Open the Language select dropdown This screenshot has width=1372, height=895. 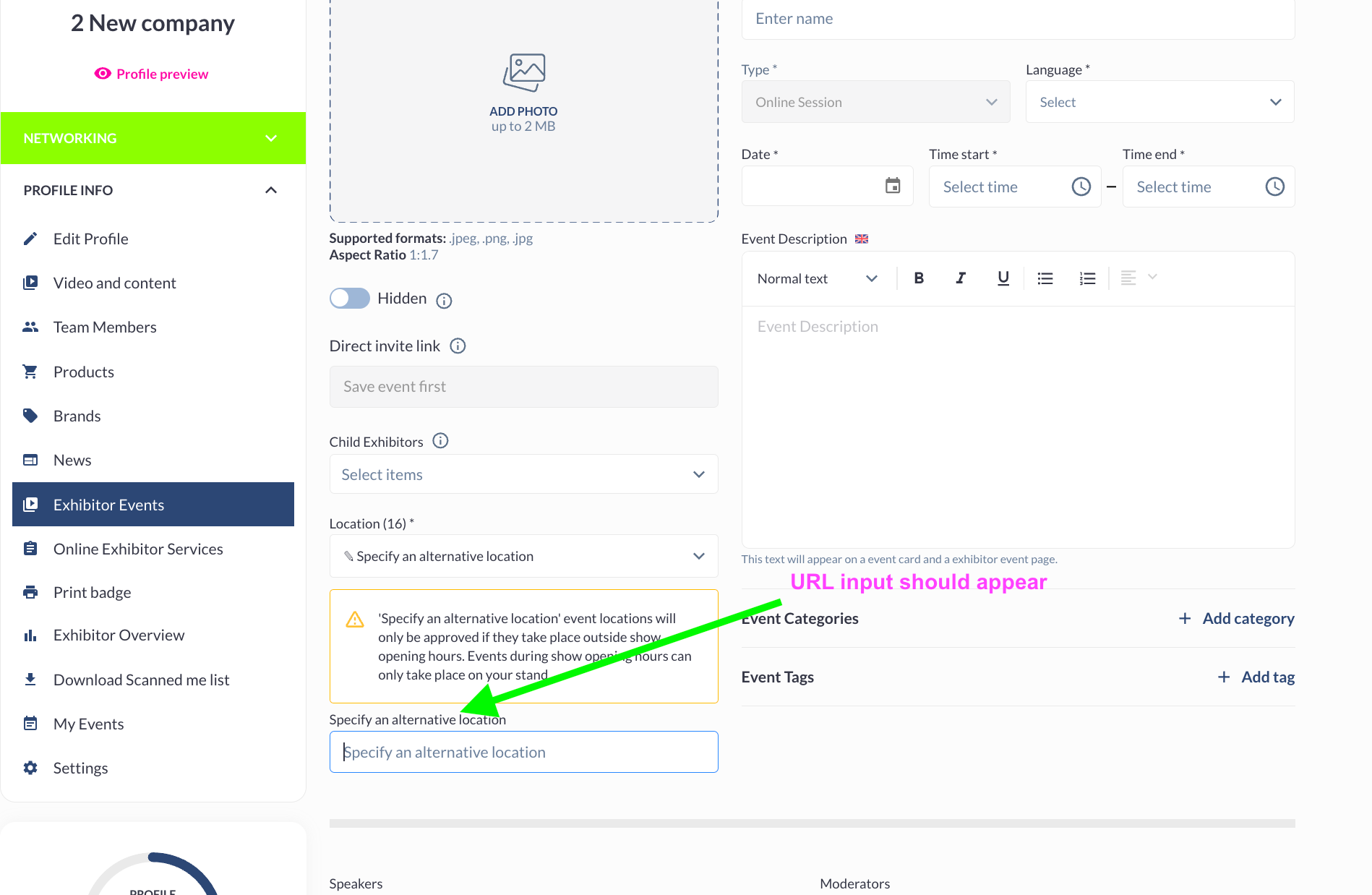click(x=1160, y=102)
